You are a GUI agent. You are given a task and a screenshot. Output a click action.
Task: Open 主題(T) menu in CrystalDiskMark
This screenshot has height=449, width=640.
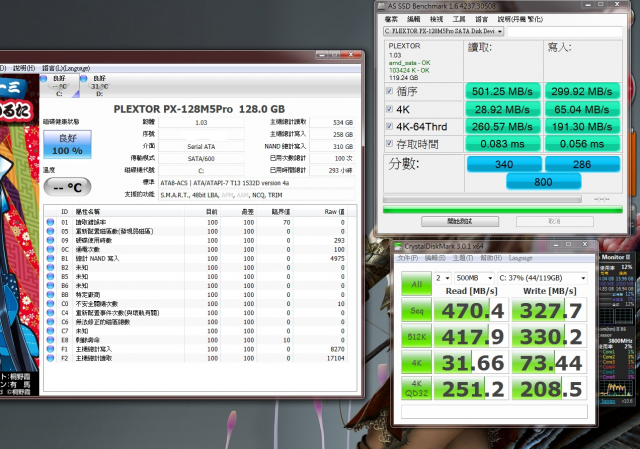(463, 258)
